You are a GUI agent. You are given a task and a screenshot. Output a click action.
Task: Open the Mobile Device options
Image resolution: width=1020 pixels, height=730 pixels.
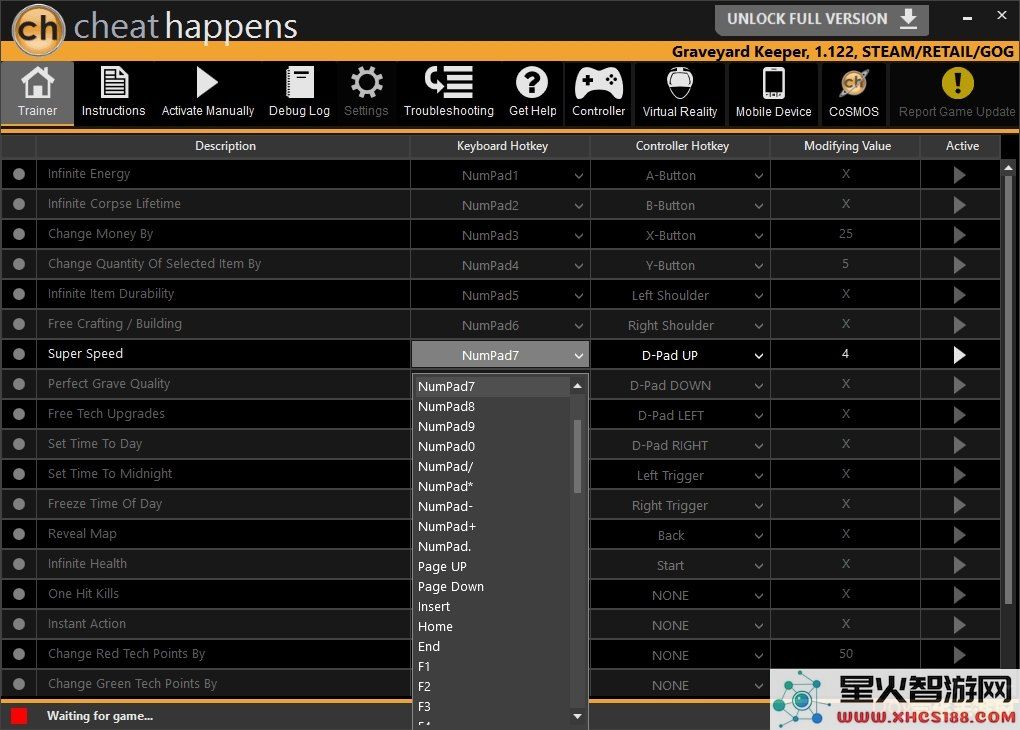pyautogui.click(x=773, y=92)
